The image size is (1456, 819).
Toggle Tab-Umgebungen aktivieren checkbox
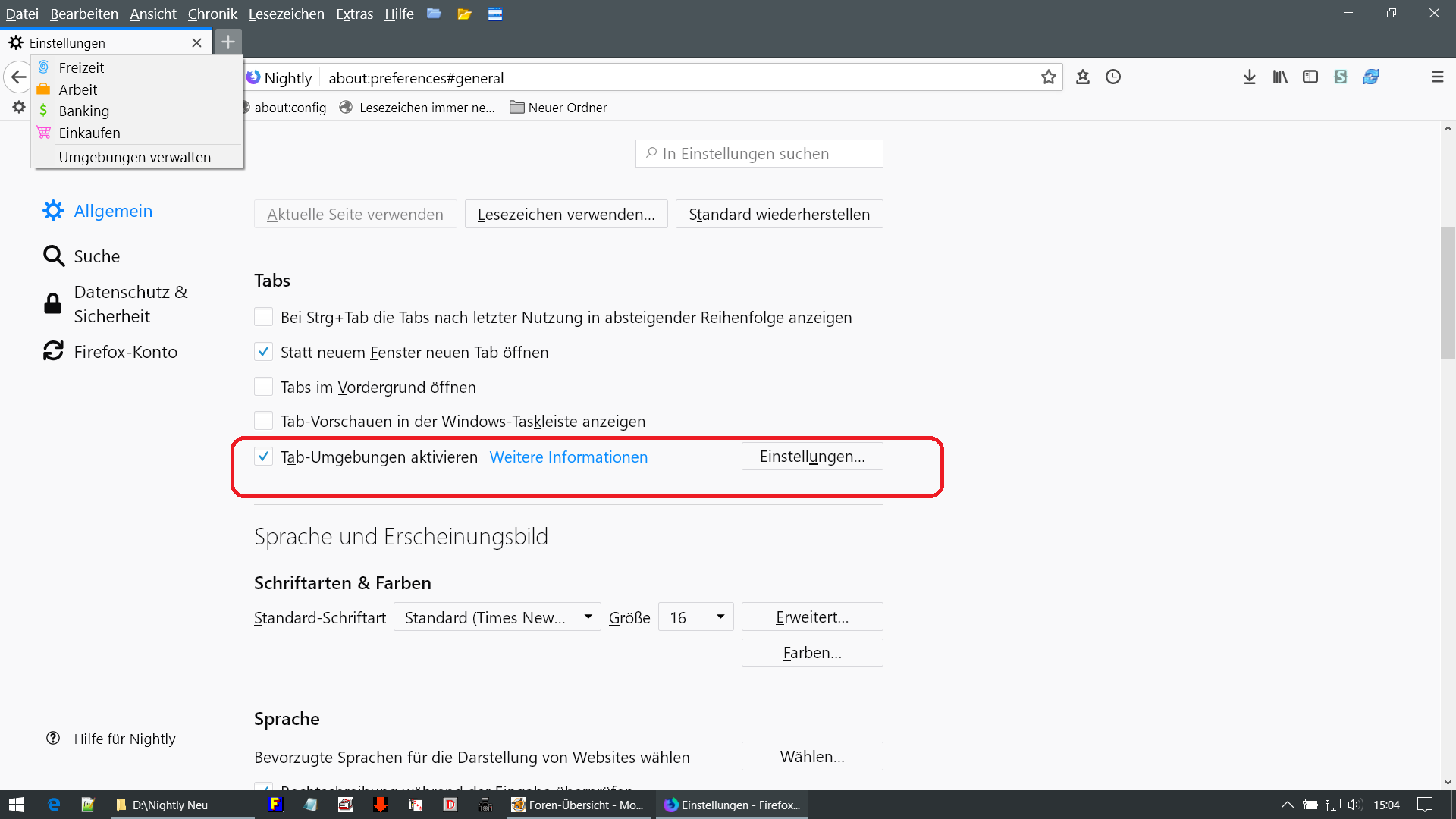tap(263, 457)
